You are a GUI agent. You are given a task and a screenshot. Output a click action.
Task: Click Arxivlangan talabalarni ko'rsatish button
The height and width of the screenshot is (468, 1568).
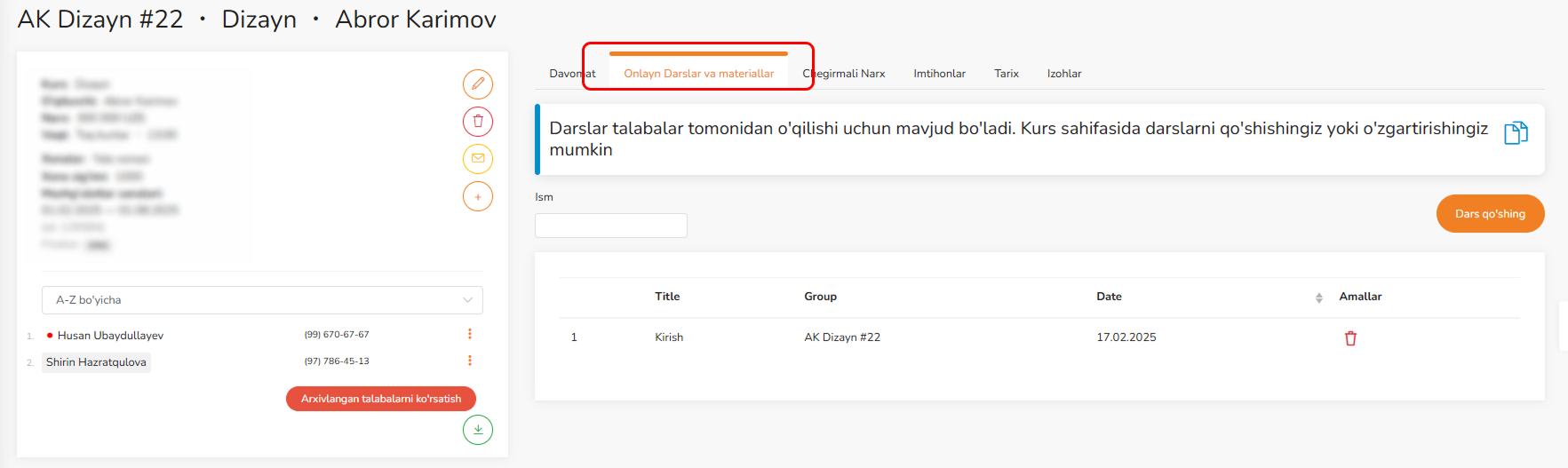(x=380, y=399)
